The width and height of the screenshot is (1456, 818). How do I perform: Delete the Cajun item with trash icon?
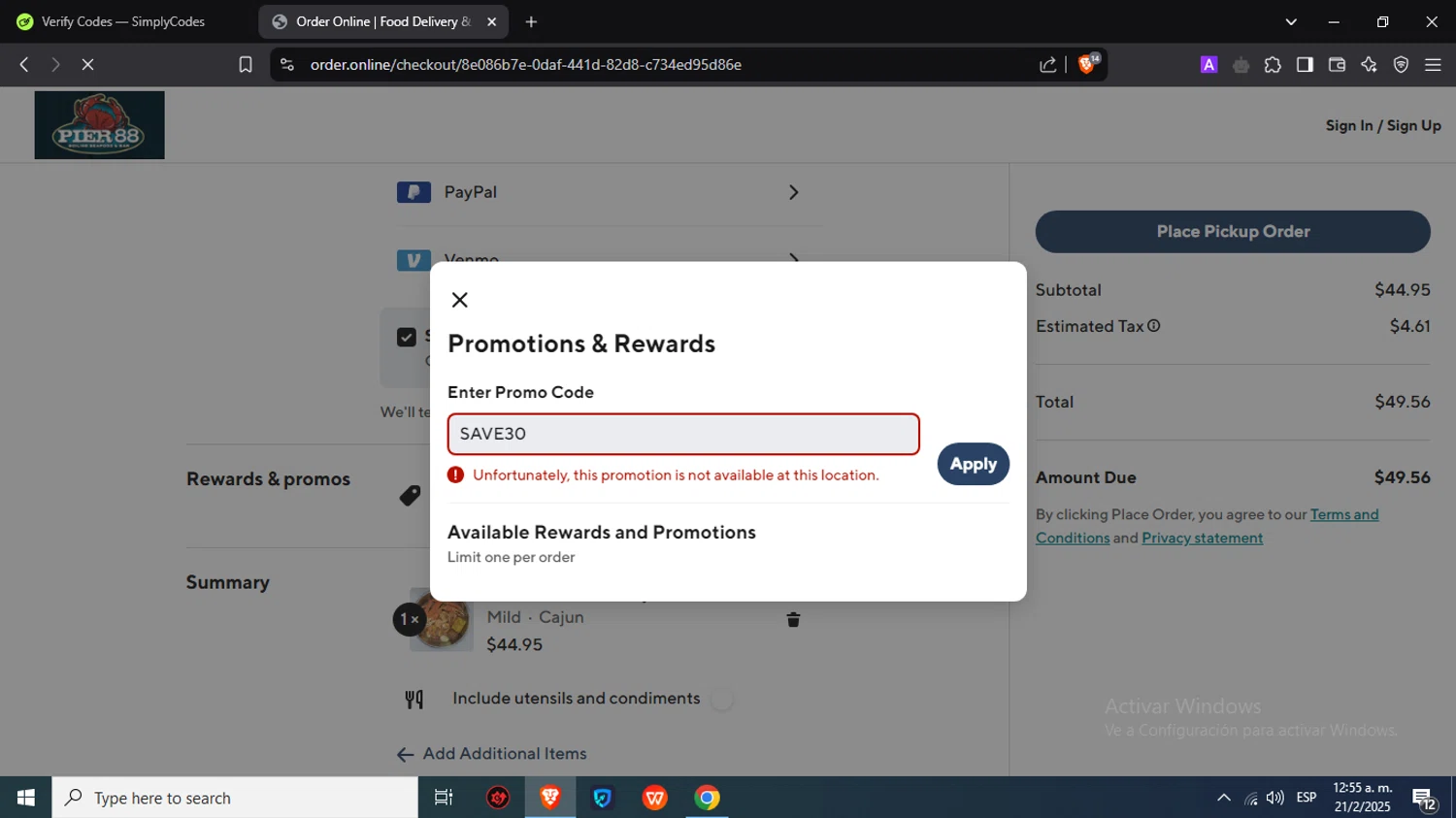pyautogui.click(x=793, y=619)
